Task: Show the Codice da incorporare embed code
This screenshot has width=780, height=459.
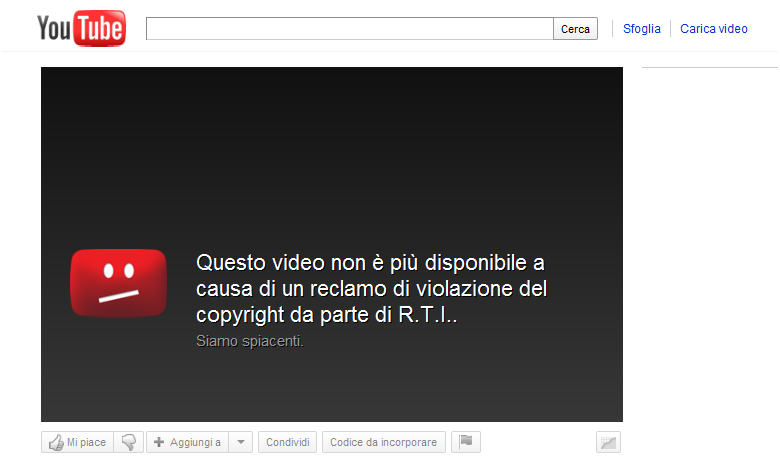Action: pos(384,442)
